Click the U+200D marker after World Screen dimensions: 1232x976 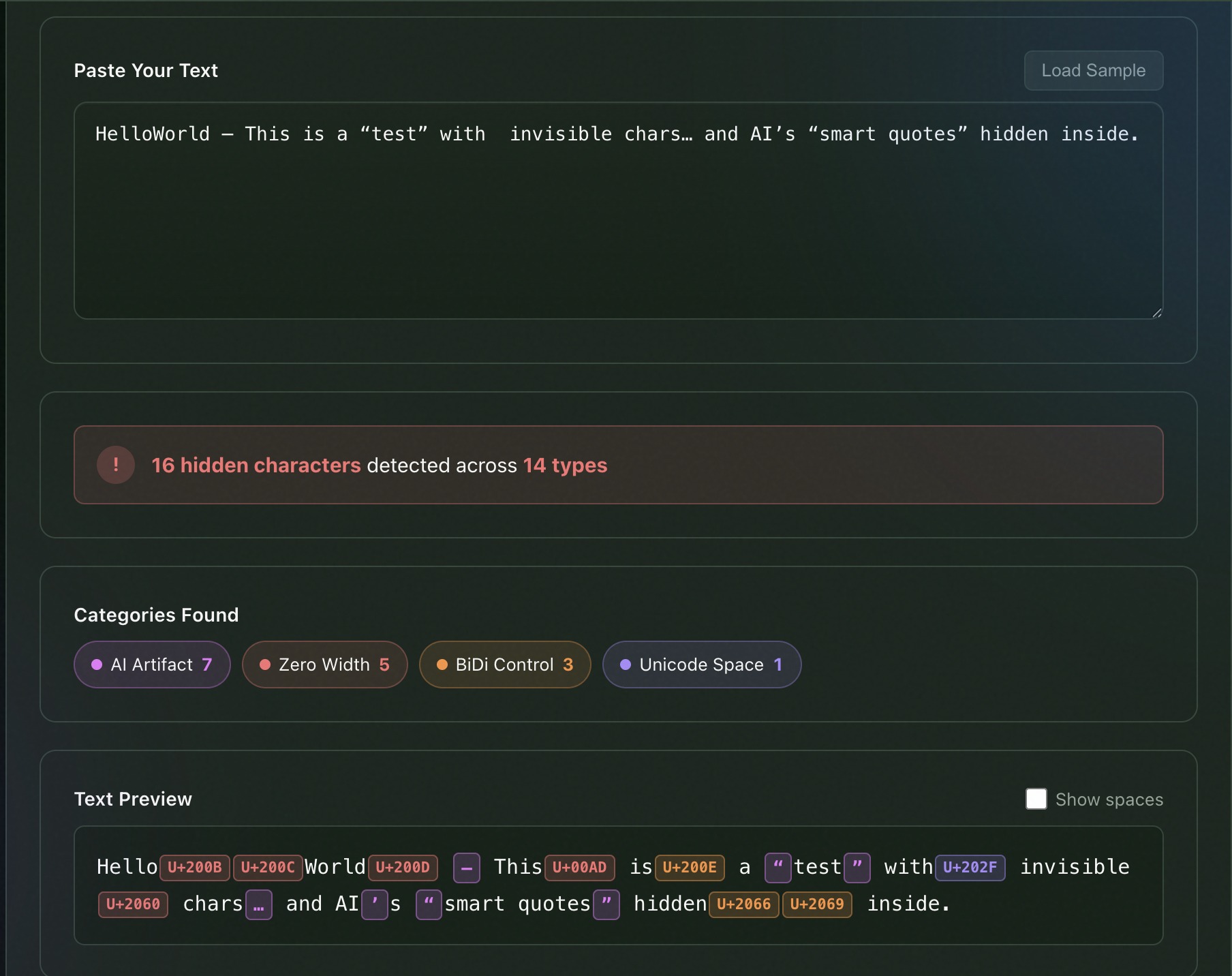pyautogui.click(x=403, y=867)
